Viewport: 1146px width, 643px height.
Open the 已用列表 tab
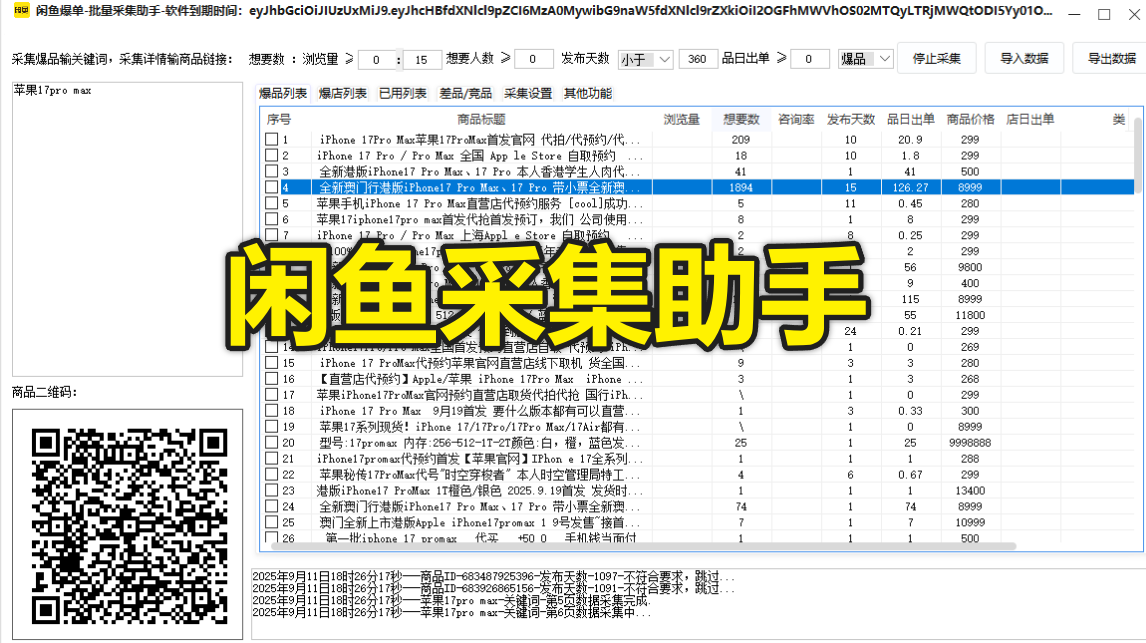[x=402, y=94]
